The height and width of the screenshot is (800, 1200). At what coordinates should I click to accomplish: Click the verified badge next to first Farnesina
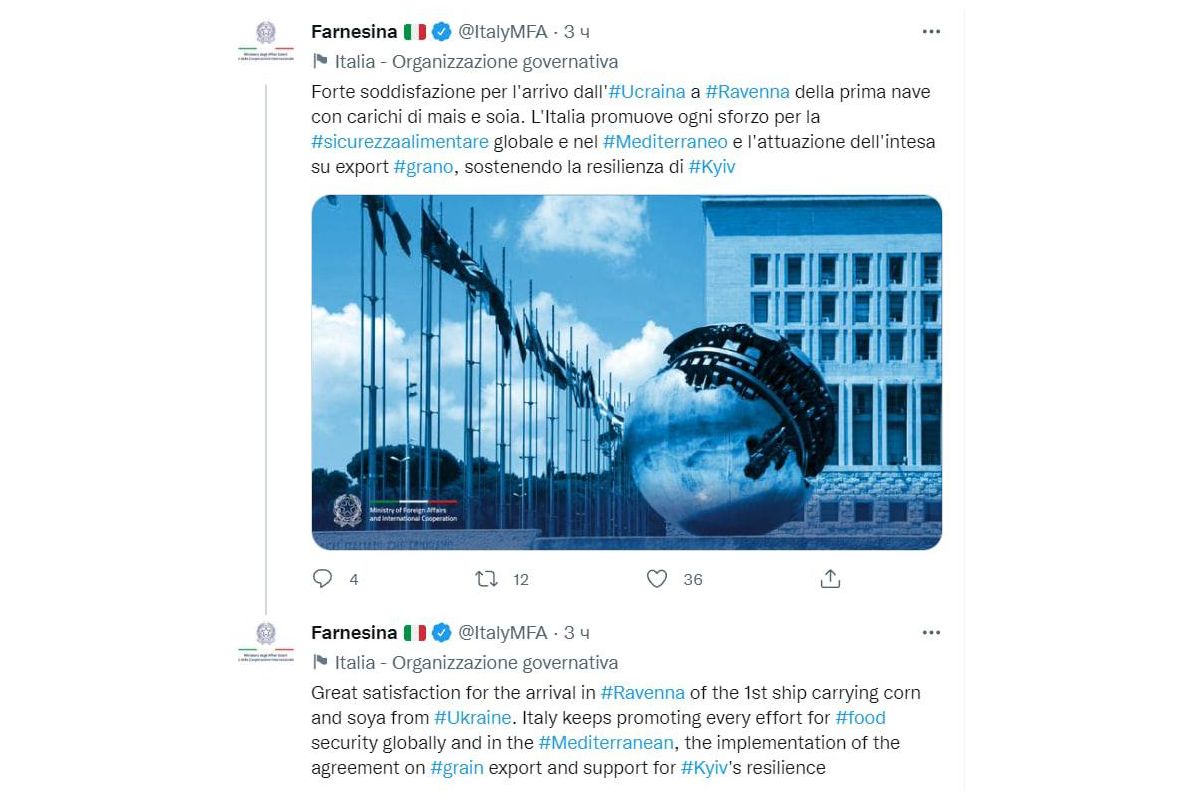[x=442, y=31]
